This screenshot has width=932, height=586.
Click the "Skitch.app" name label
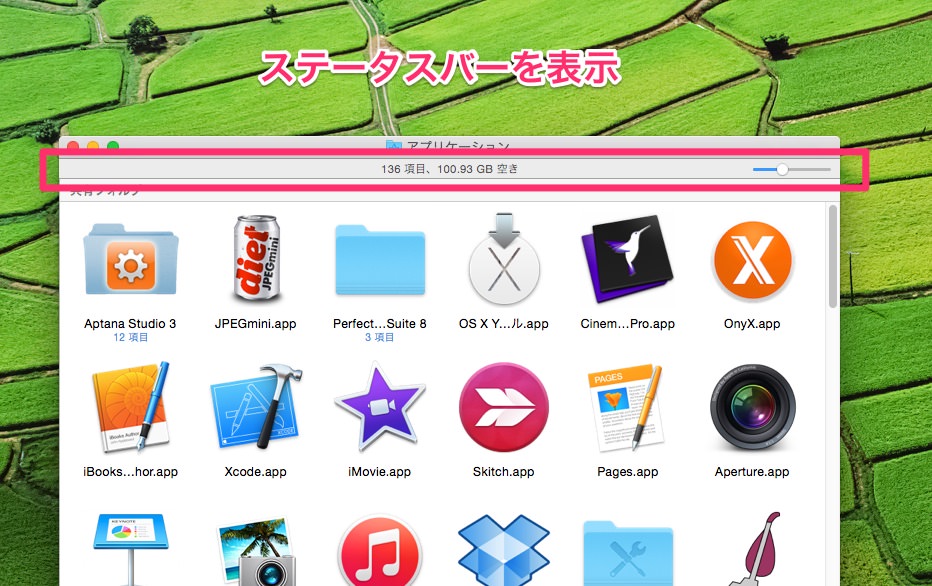504,472
